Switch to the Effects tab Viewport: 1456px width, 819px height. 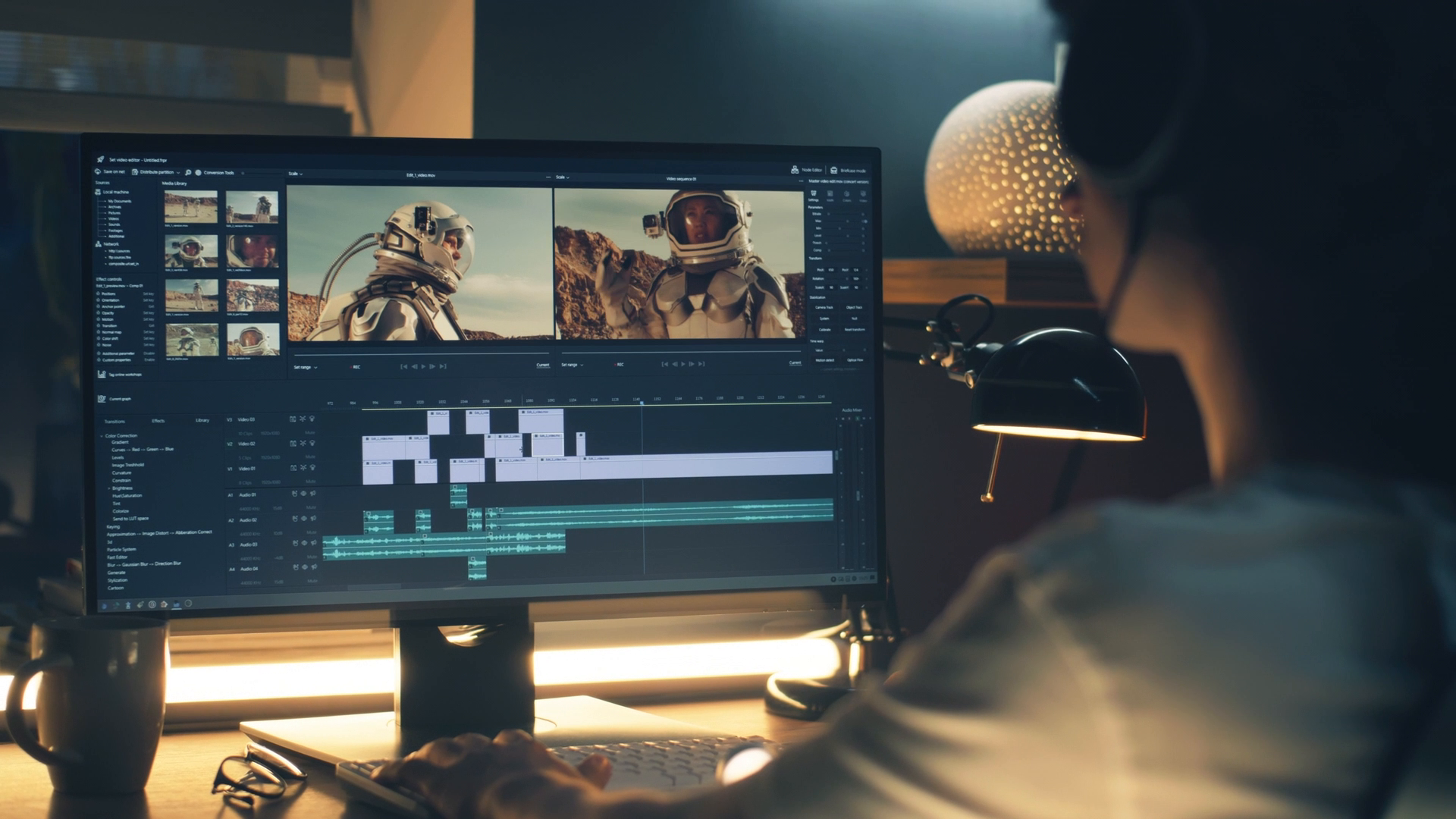coord(158,421)
